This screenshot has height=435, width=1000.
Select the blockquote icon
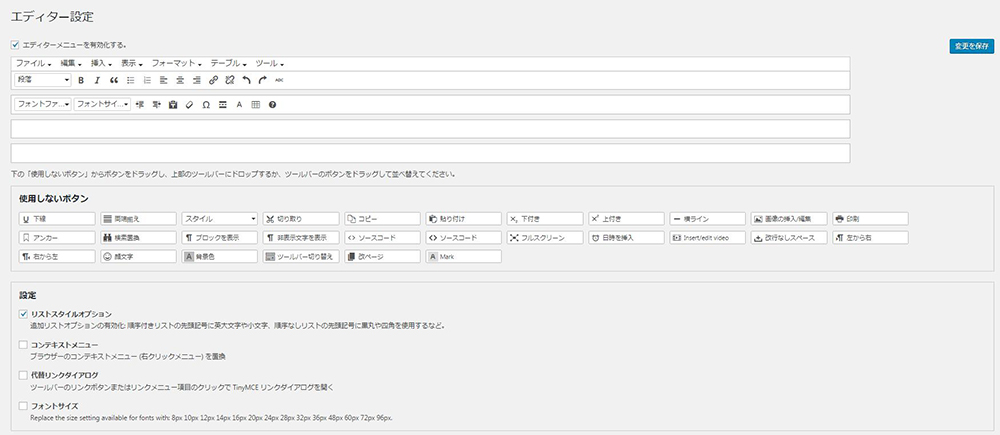113,79
